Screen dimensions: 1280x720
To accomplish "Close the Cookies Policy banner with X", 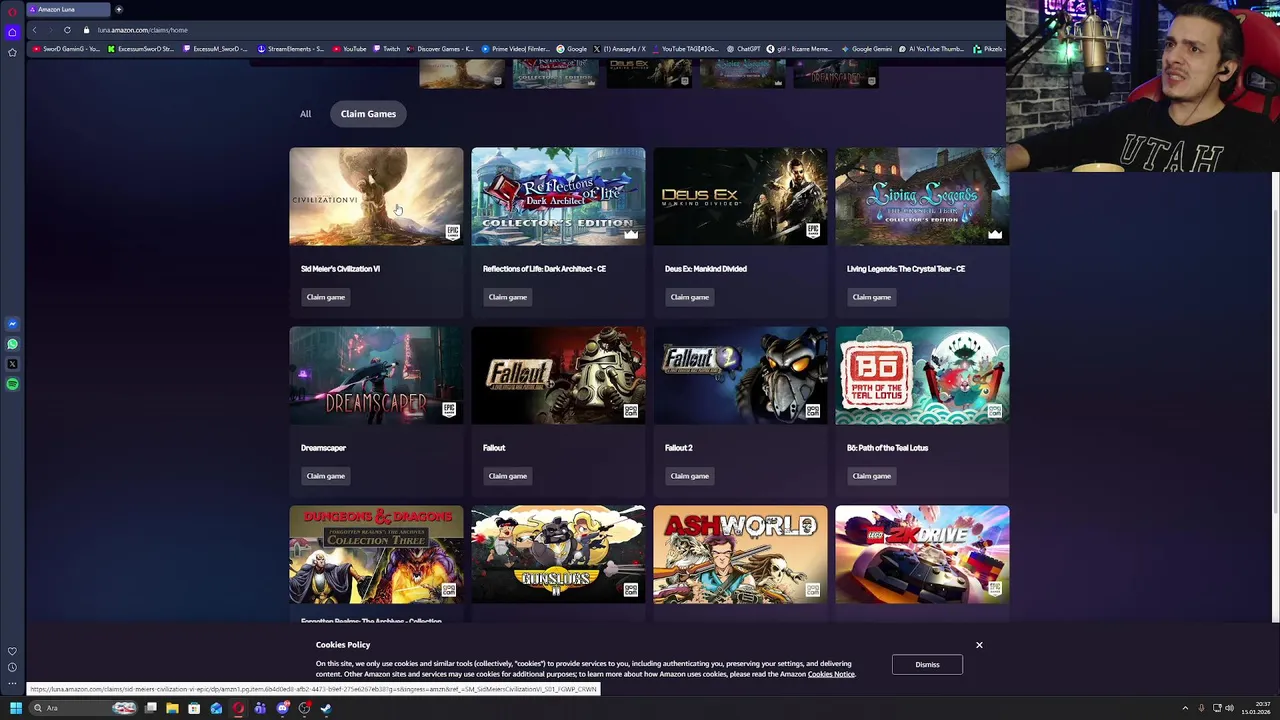I will pyautogui.click(x=979, y=645).
